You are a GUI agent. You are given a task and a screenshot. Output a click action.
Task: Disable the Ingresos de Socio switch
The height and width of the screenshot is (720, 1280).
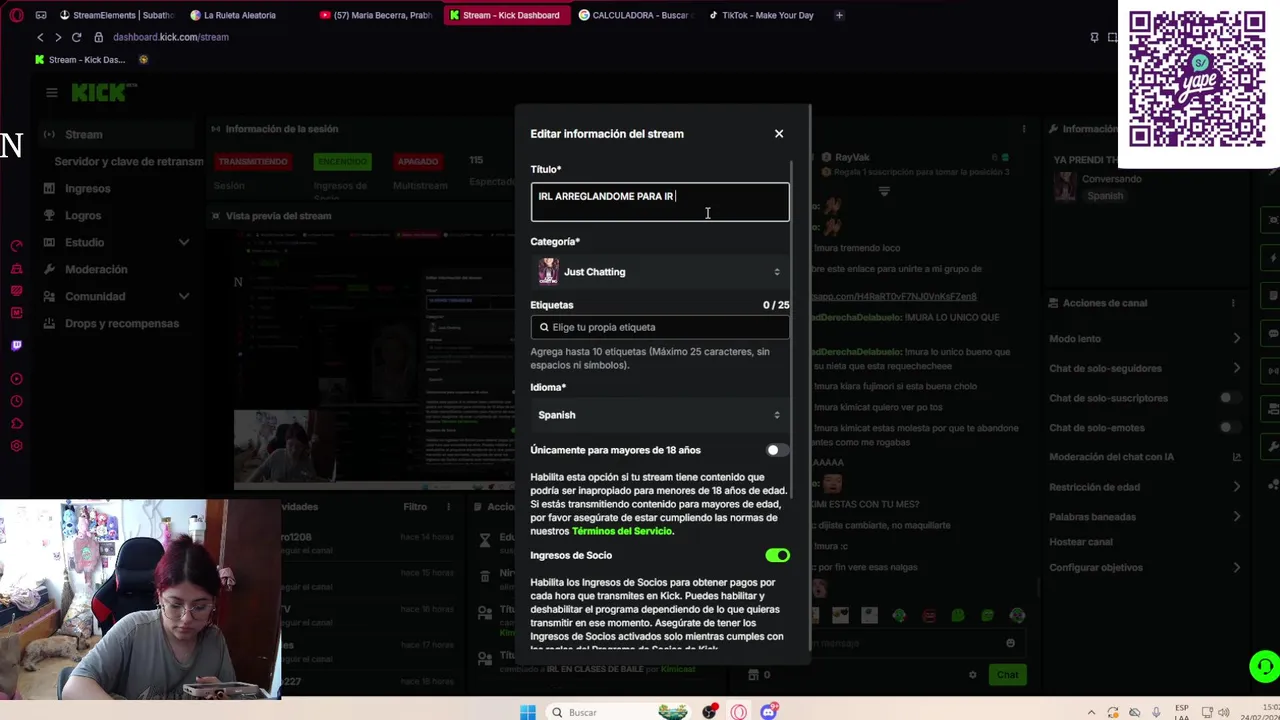[x=777, y=555]
